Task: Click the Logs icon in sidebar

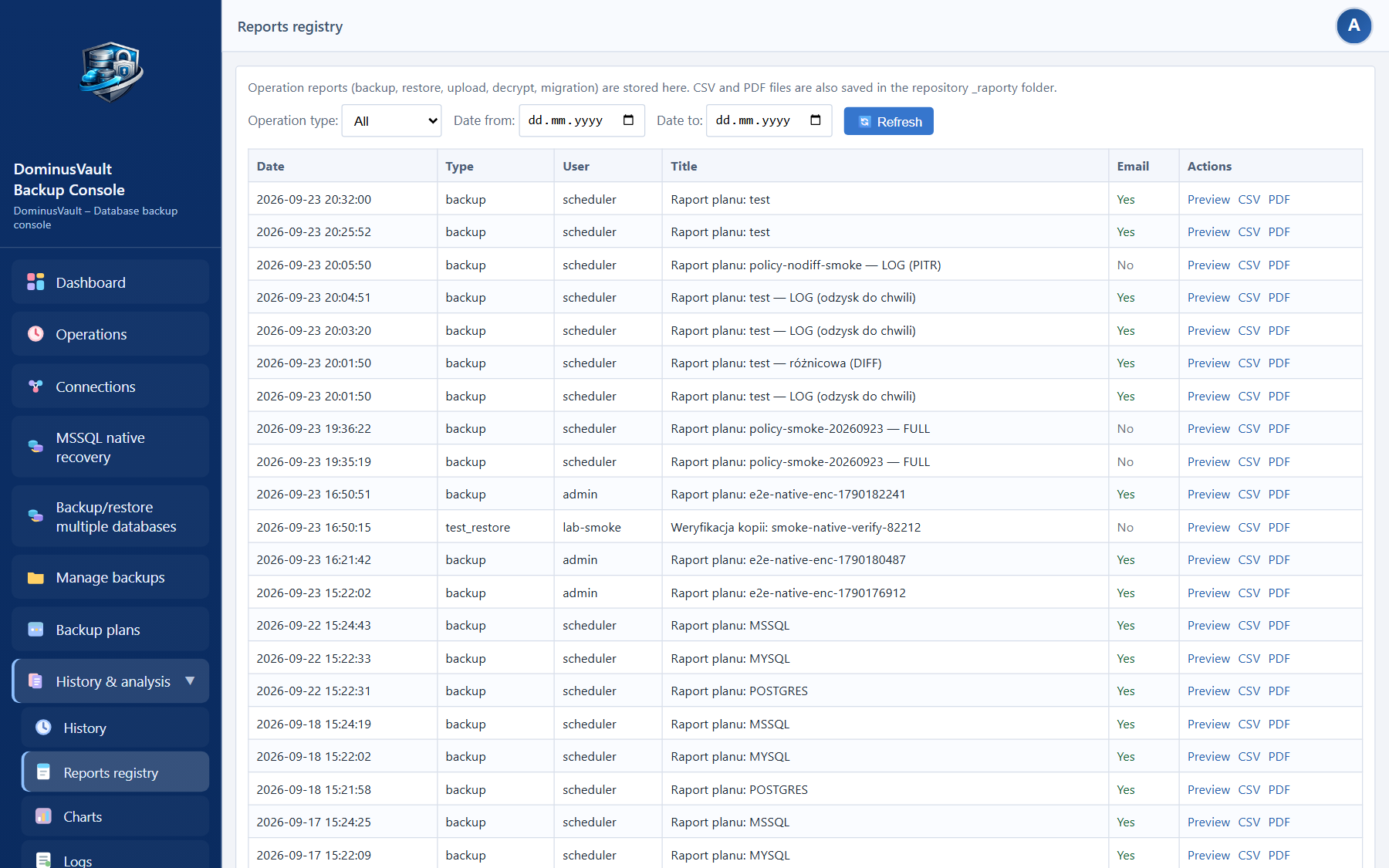Action: (44, 860)
